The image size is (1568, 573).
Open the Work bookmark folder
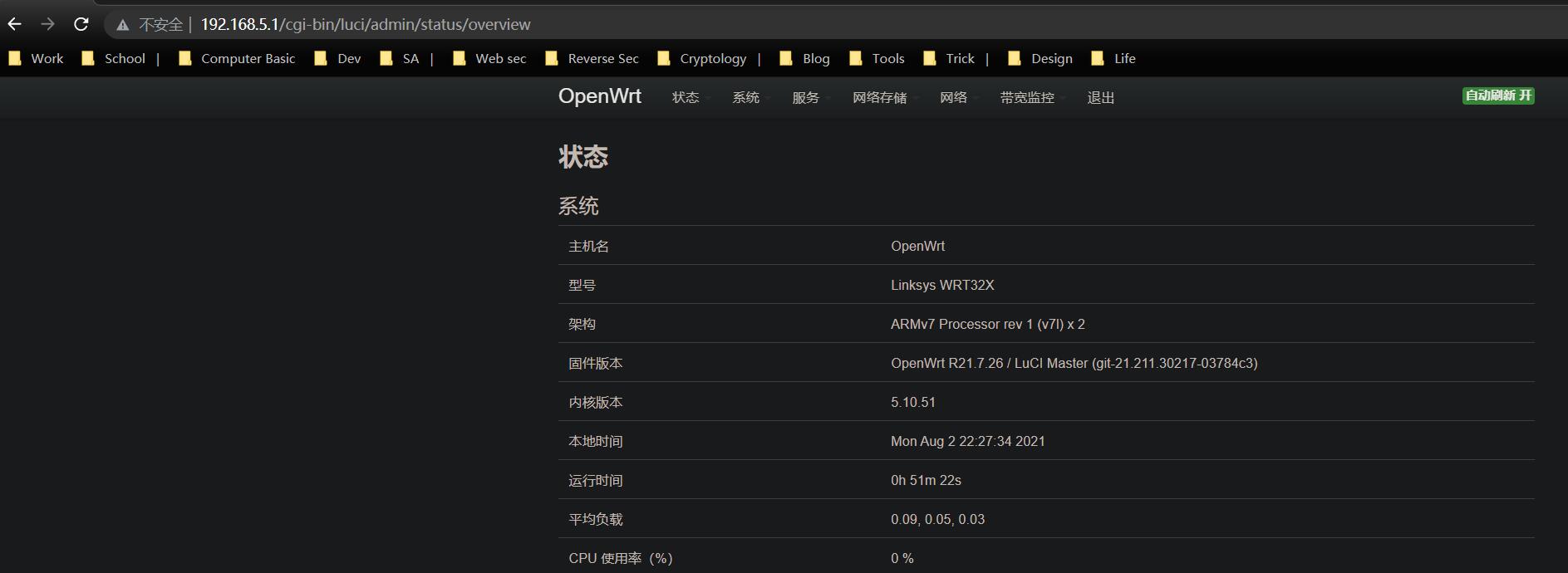click(36, 58)
